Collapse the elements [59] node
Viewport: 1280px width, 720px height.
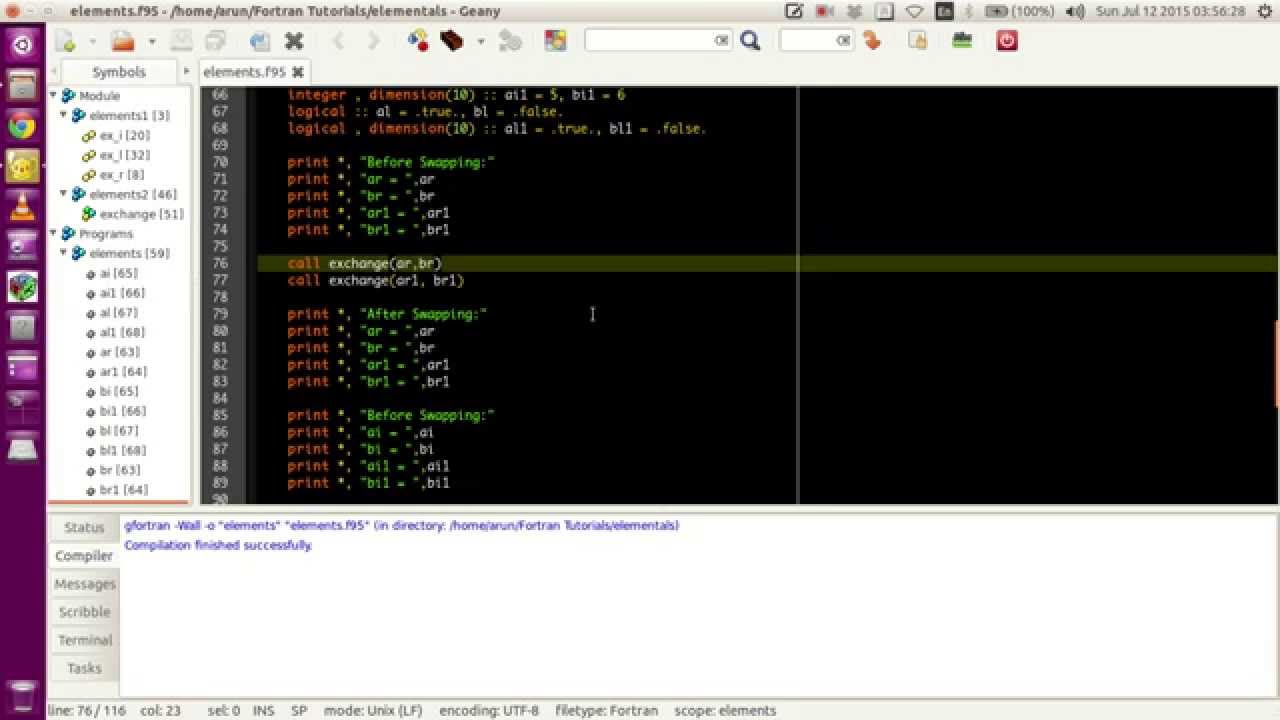coord(64,254)
